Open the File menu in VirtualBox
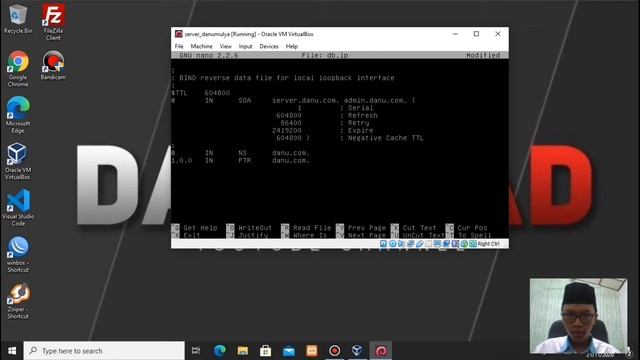The image size is (640, 360). click(x=179, y=46)
